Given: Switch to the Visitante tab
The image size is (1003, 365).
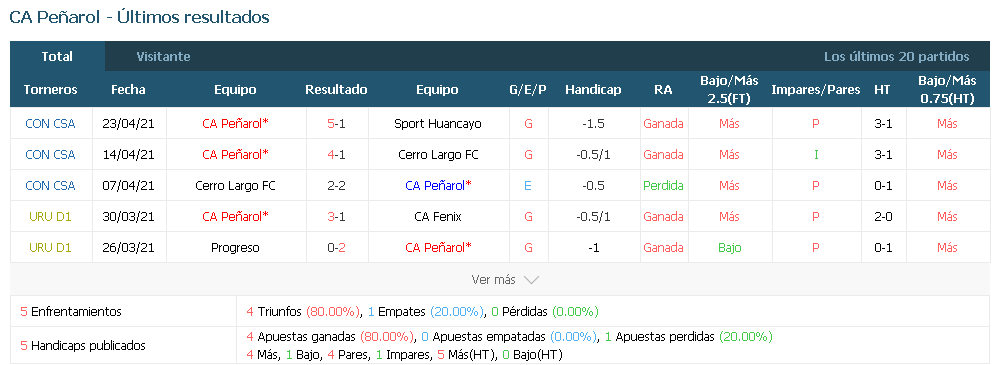Looking at the screenshot, I should pos(163,56).
